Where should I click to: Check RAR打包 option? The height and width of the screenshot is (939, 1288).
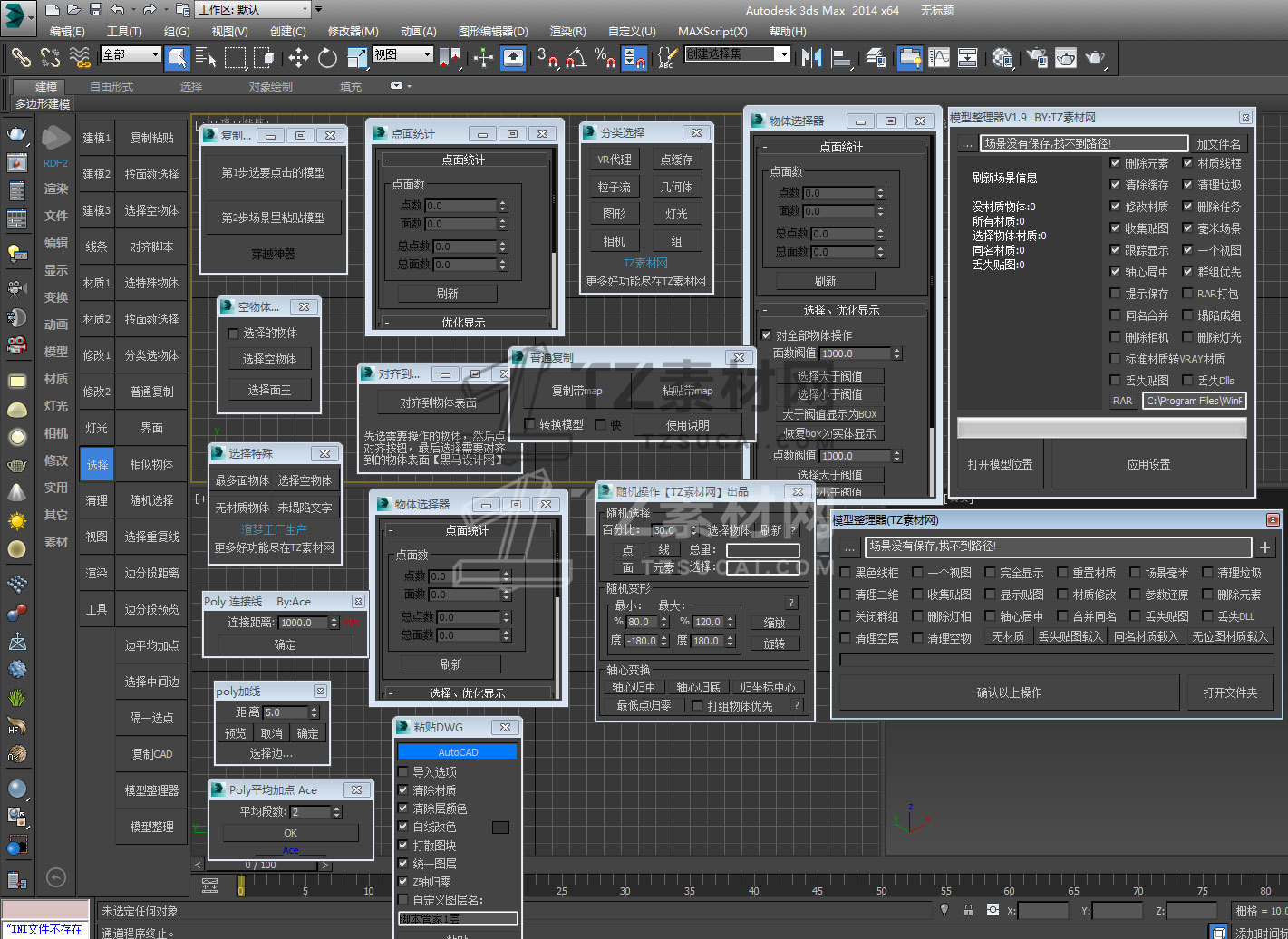point(1188,294)
